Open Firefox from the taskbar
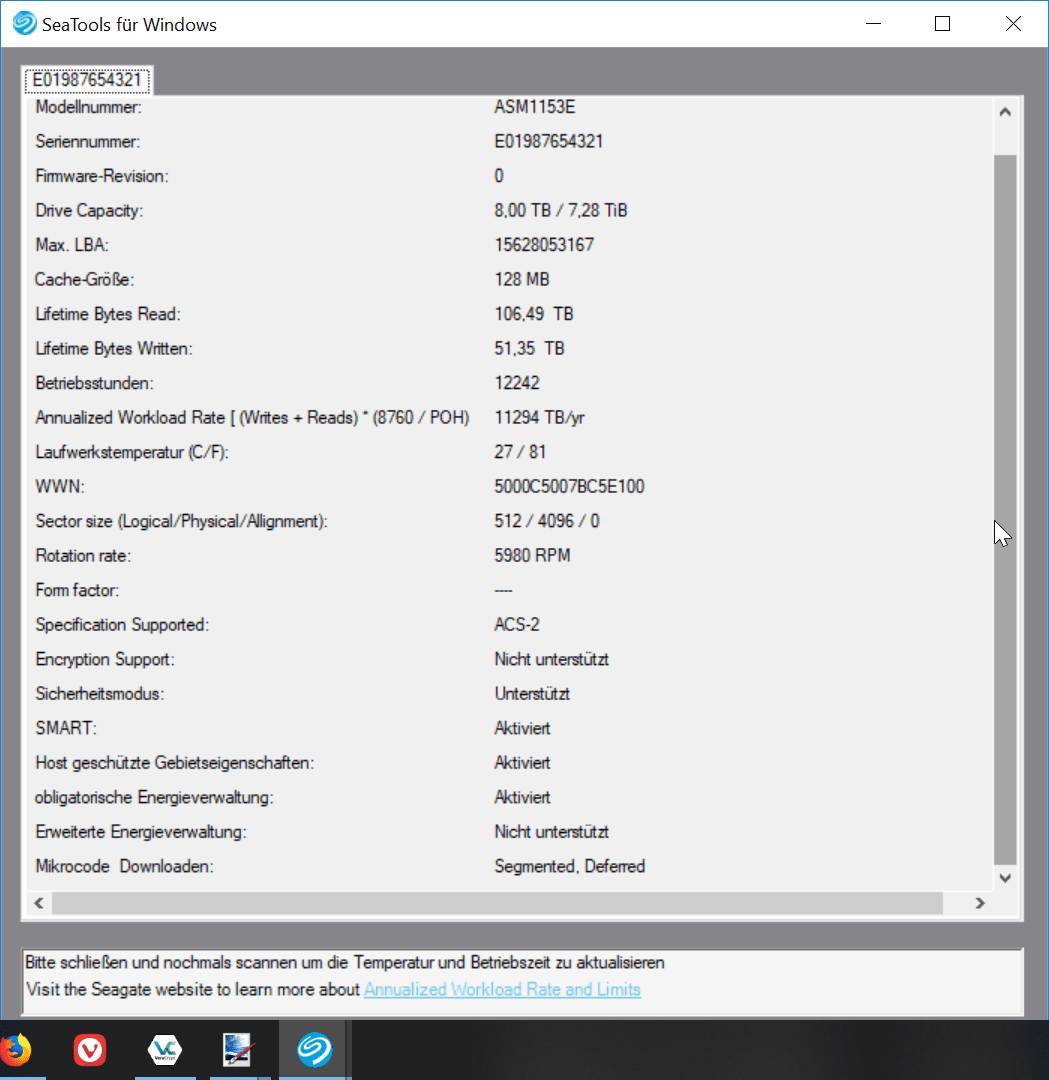This screenshot has height=1080, width=1049. [x=17, y=1050]
